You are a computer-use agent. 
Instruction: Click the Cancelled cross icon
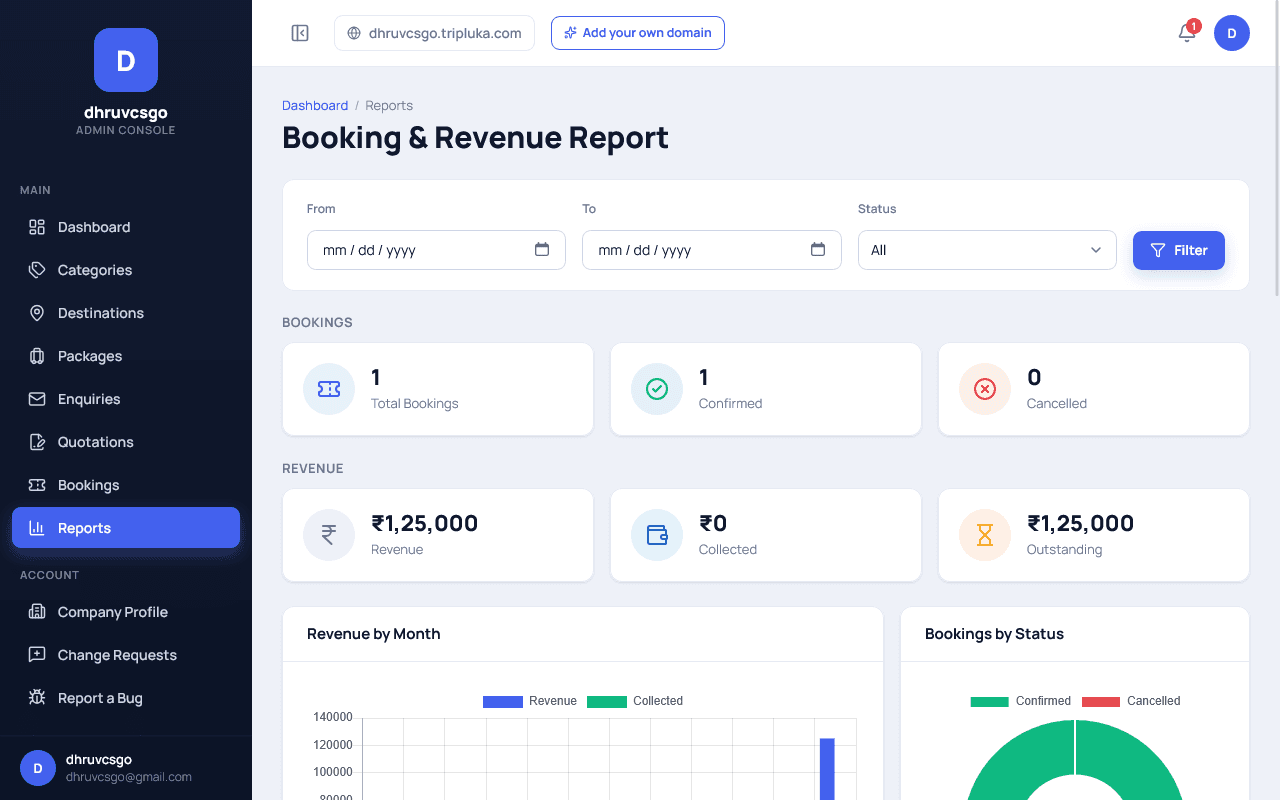[985, 389]
